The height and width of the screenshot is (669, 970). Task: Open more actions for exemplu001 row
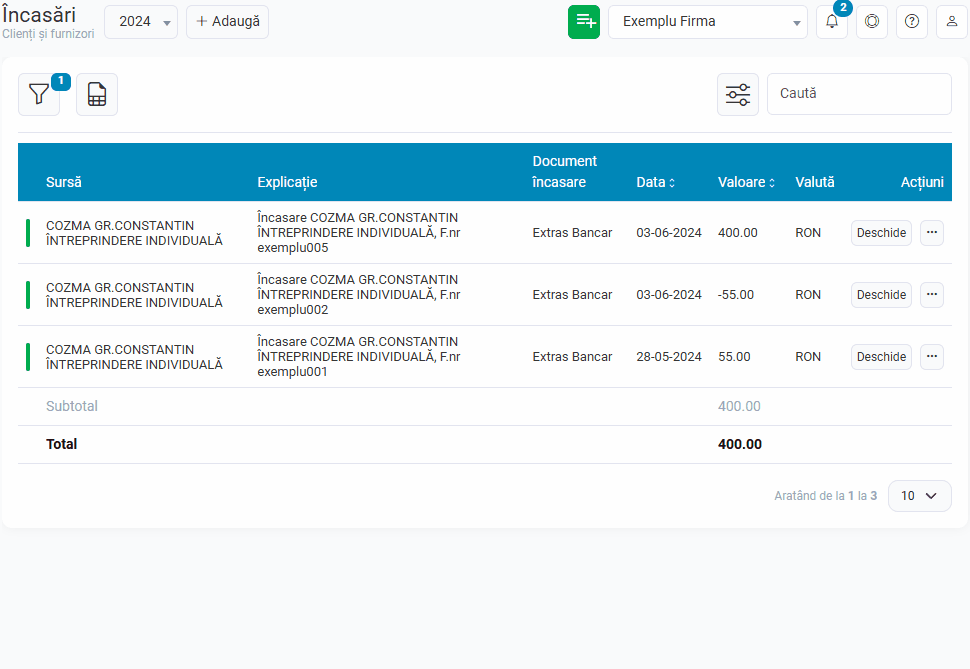tap(932, 356)
